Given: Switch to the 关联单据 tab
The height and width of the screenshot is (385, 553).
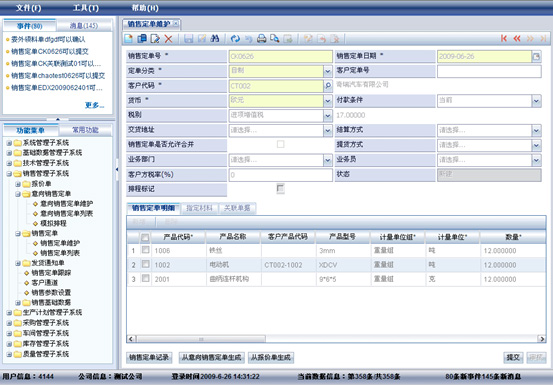Looking at the screenshot, I should [x=237, y=208].
